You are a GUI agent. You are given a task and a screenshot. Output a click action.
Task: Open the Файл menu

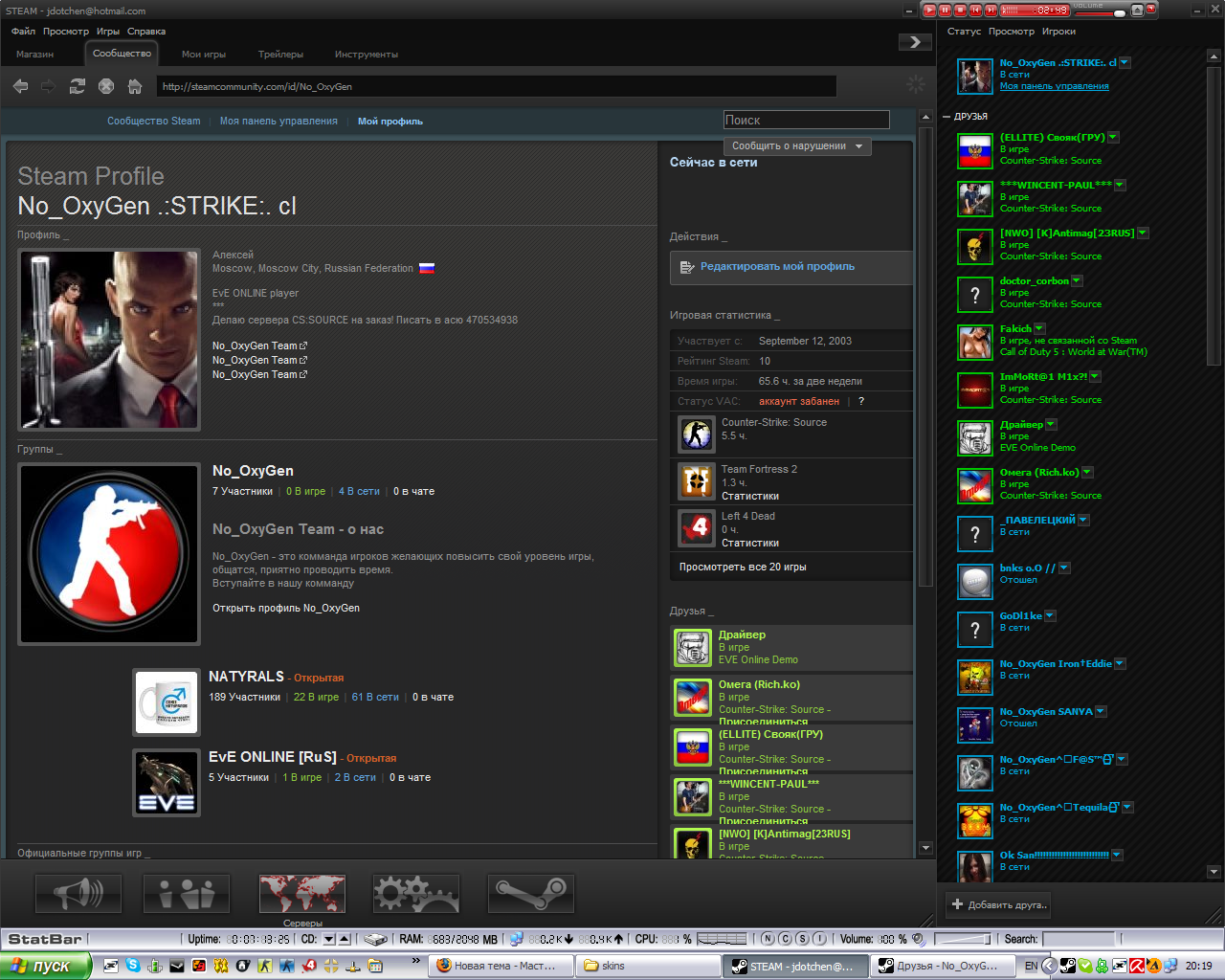23,32
